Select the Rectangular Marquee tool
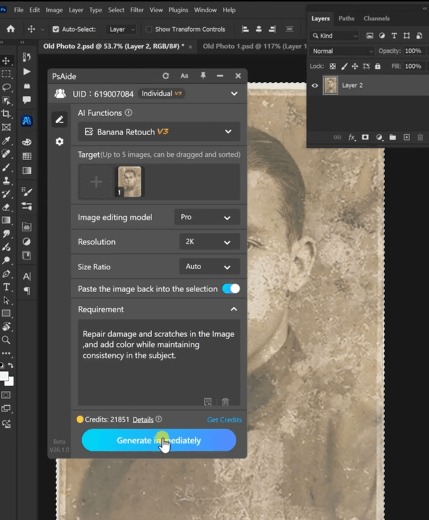429x520 pixels. (6, 74)
